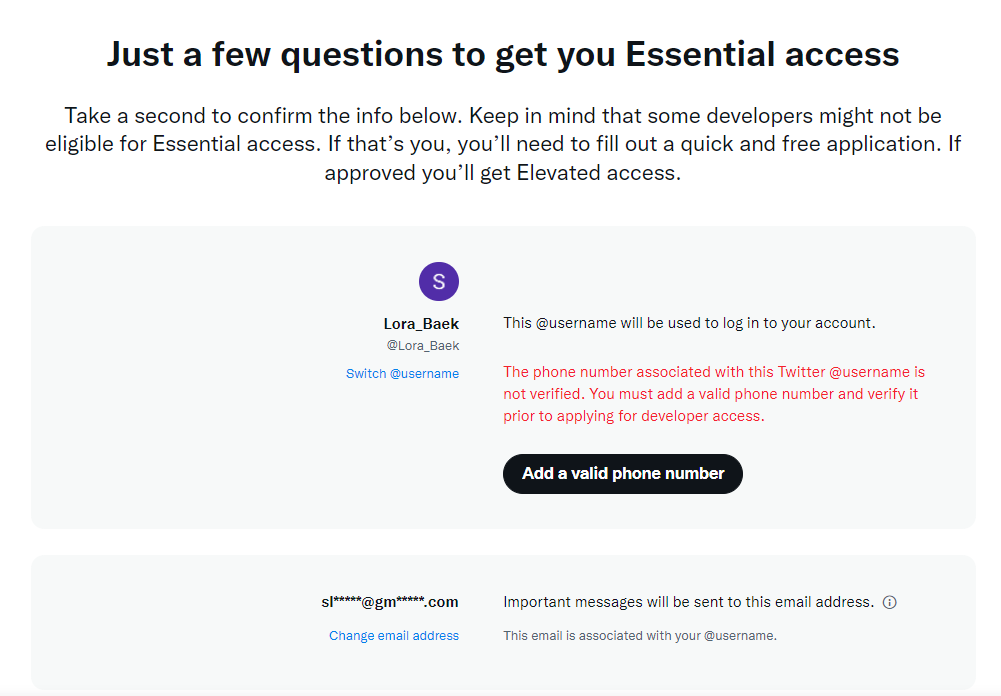This screenshot has height=696, width=1001.
Task: Click the 'Important messages will be sent' text
Action: click(x=688, y=602)
